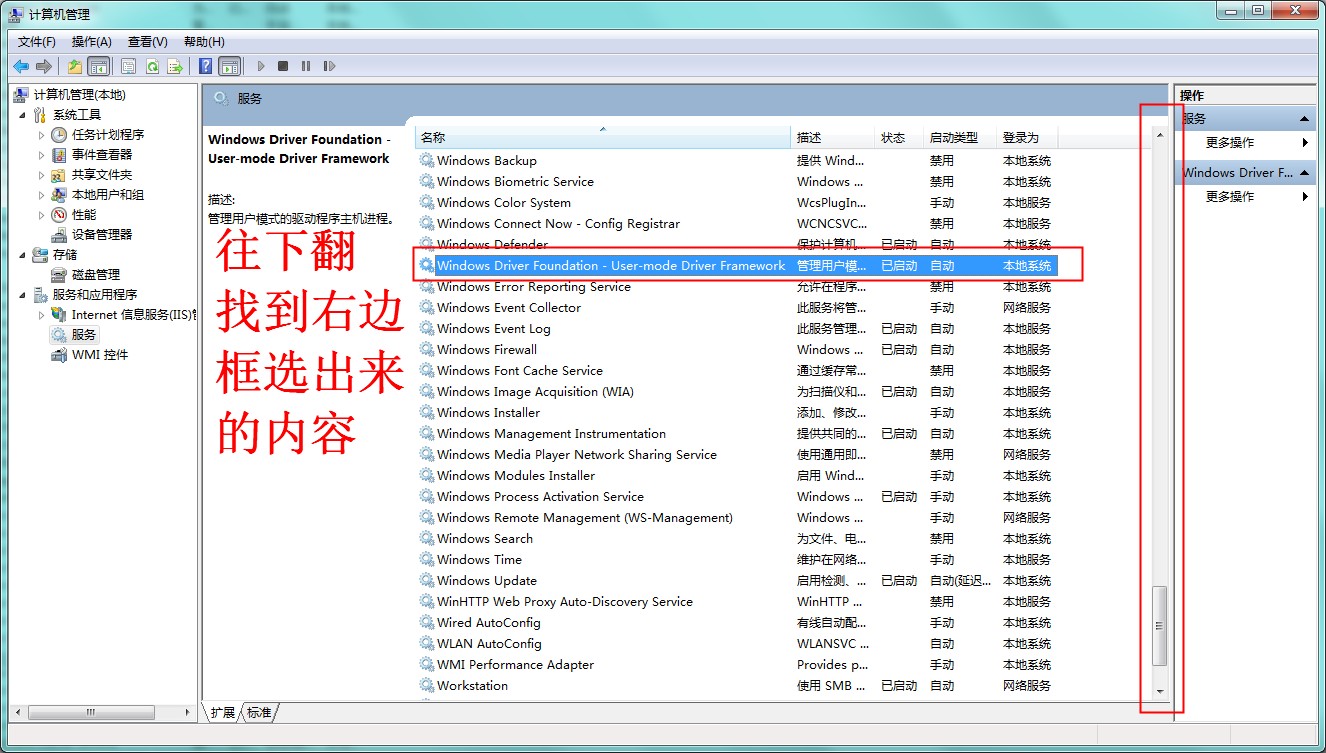Collapse the 服务 section in 操作 pane
This screenshot has height=753, width=1326.
(1304, 118)
